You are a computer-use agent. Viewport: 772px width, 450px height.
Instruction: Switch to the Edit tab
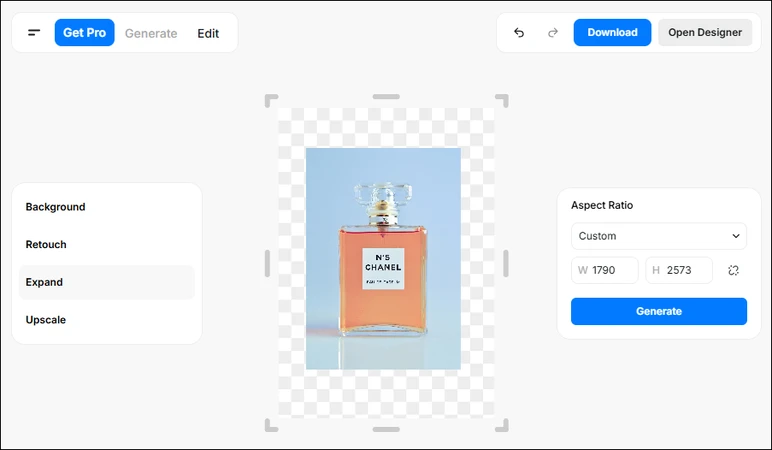point(208,33)
